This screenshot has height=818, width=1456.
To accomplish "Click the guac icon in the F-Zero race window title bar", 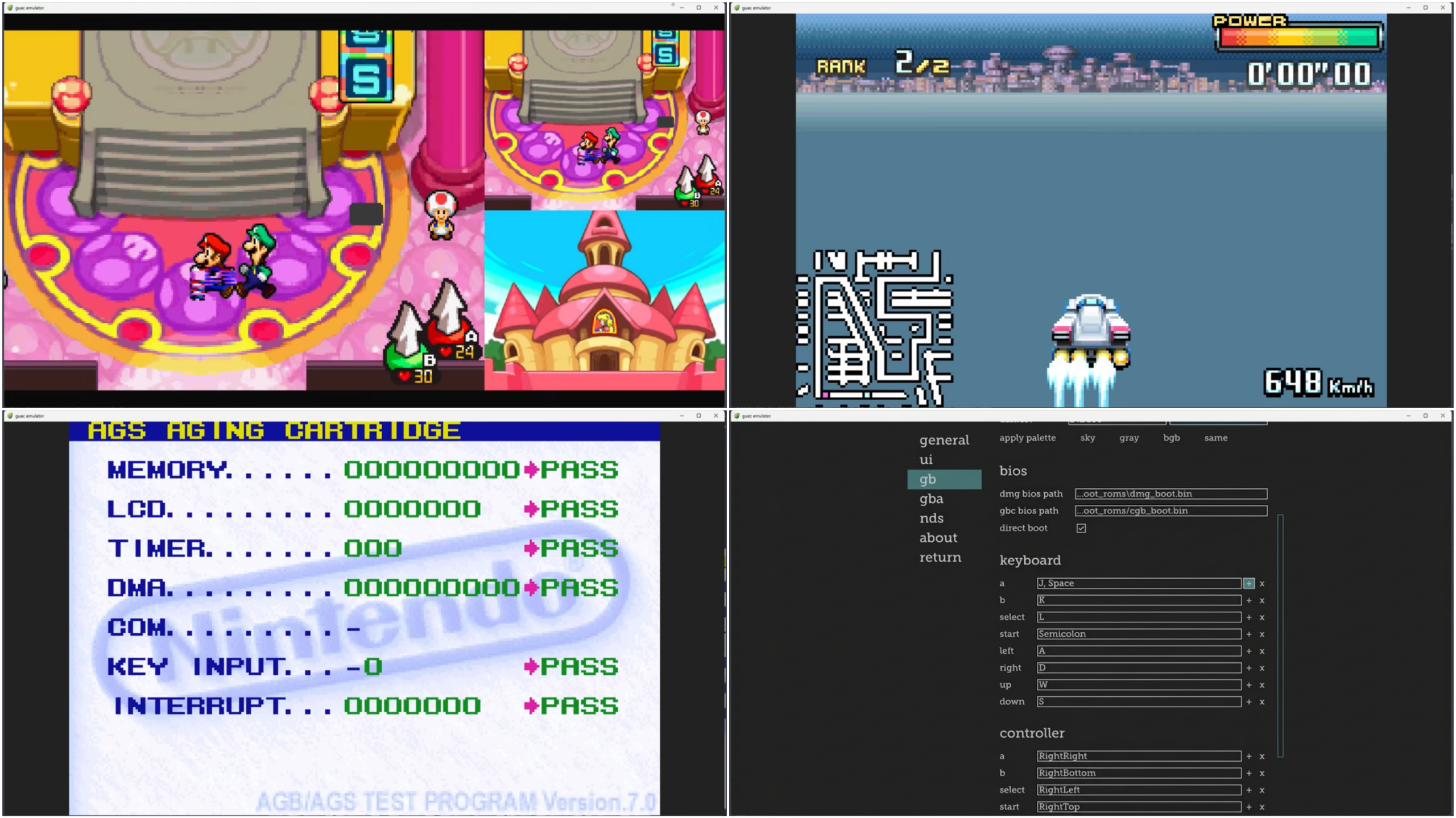I will 737,7.
